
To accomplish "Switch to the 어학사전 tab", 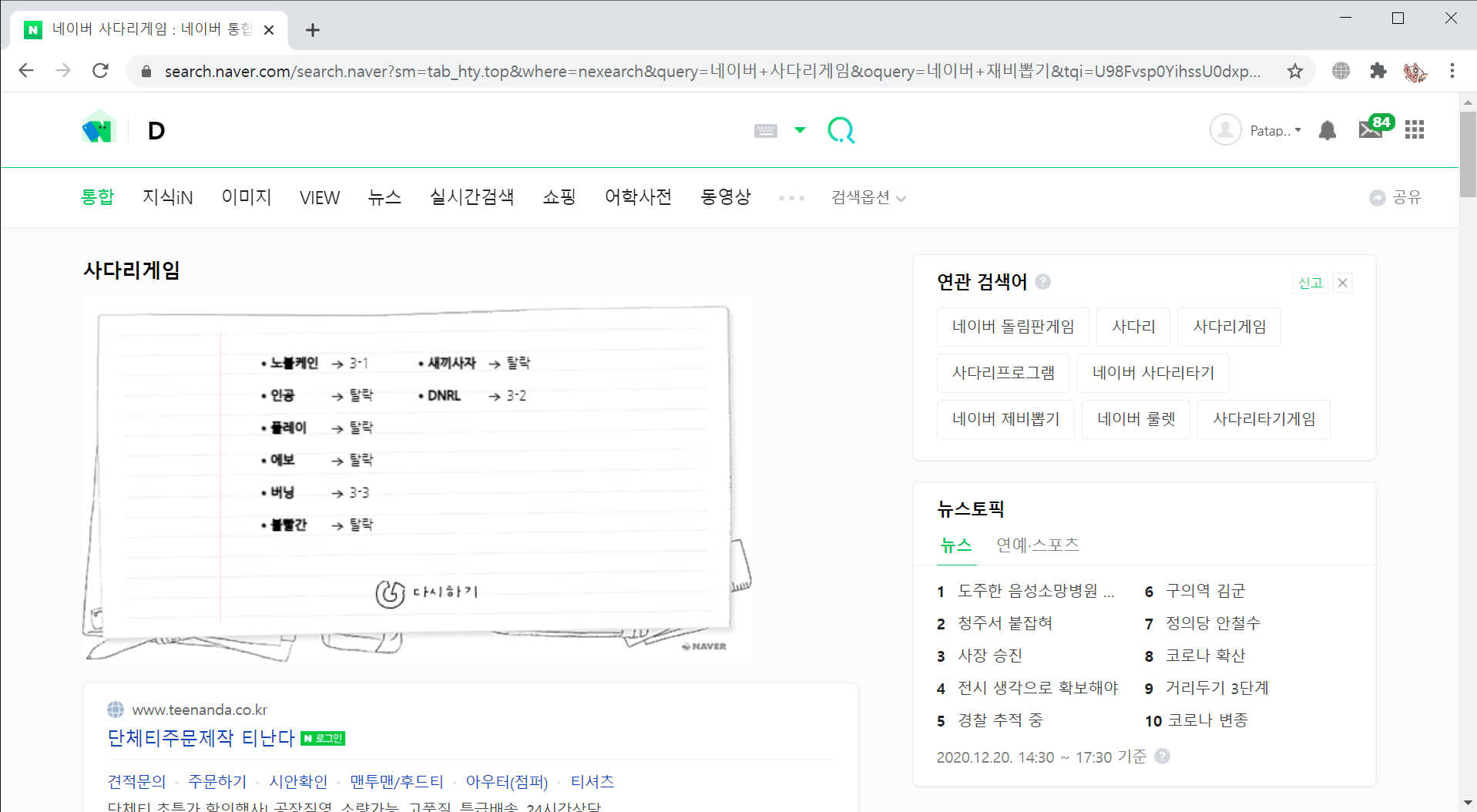I will 638,197.
